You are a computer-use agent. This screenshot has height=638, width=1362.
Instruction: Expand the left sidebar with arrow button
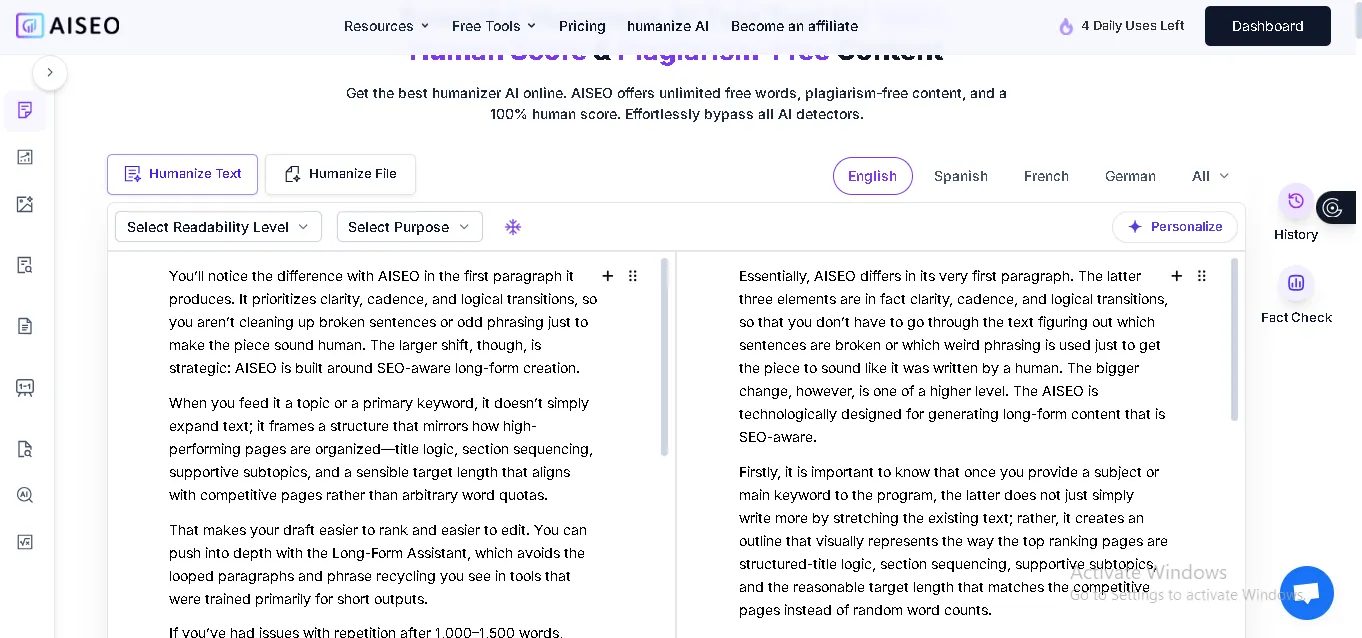pos(50,73)
